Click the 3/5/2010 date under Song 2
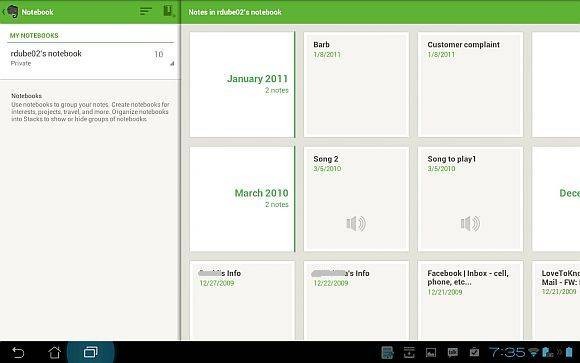580x363 pixels. click(x=327, y=169)
